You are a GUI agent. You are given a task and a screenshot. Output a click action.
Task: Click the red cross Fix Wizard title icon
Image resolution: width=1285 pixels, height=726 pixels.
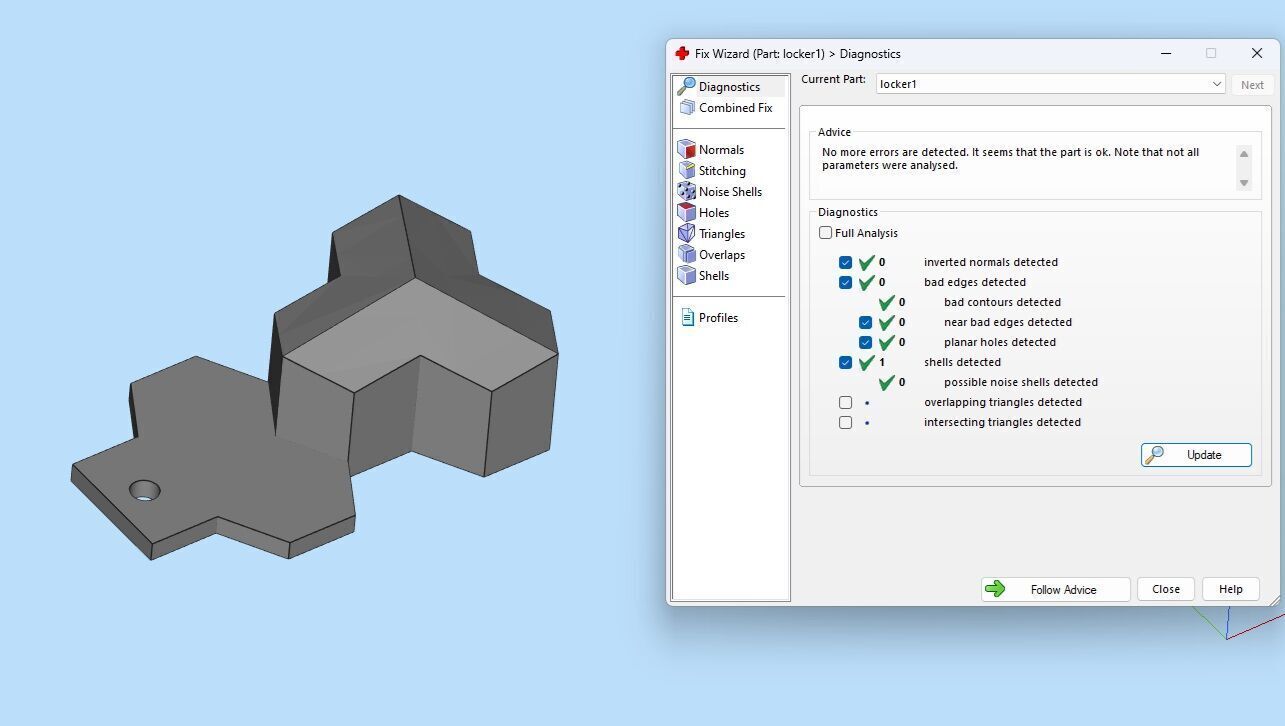click(682, 53)
